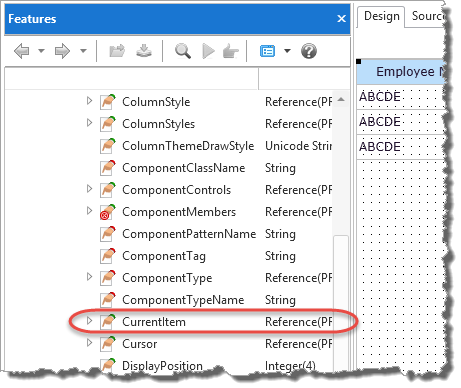The image size is (461, 388).
Task: Click the blue list view icon
Action: (x=267, y=51)
